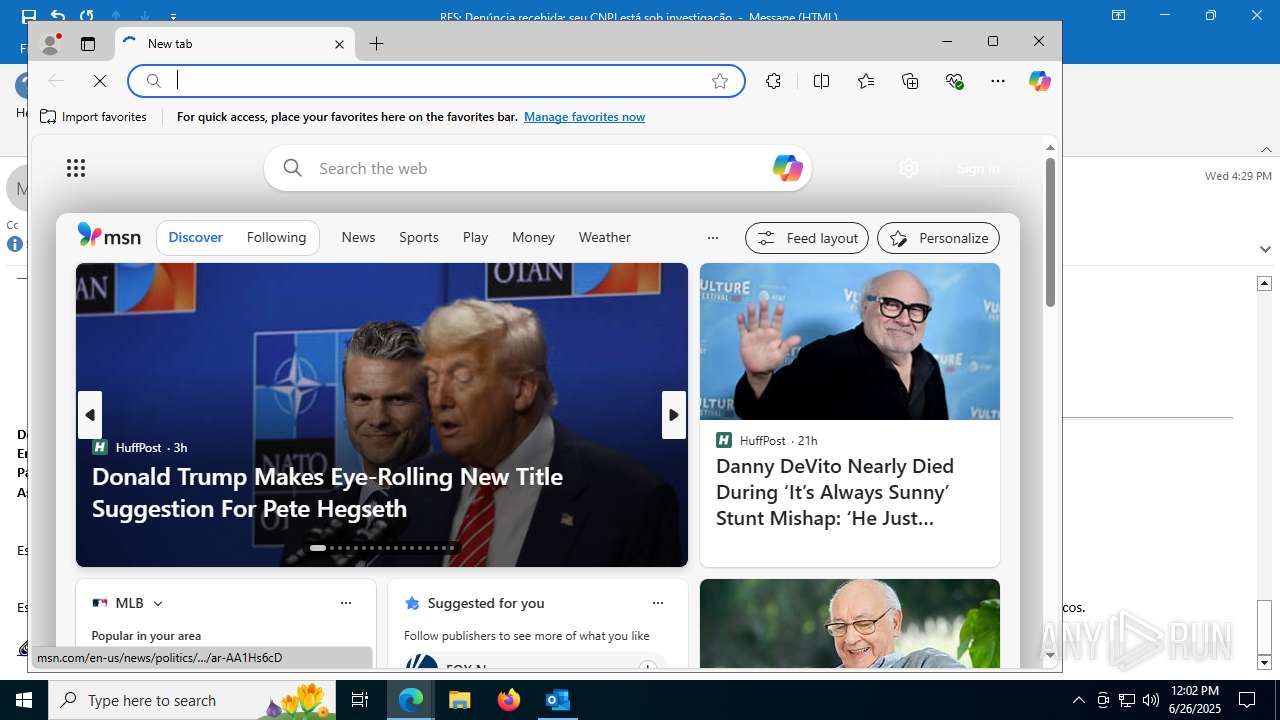Screen dimensions: 1280x720
Task: Click taskbar search box
Action: [193, 700]
